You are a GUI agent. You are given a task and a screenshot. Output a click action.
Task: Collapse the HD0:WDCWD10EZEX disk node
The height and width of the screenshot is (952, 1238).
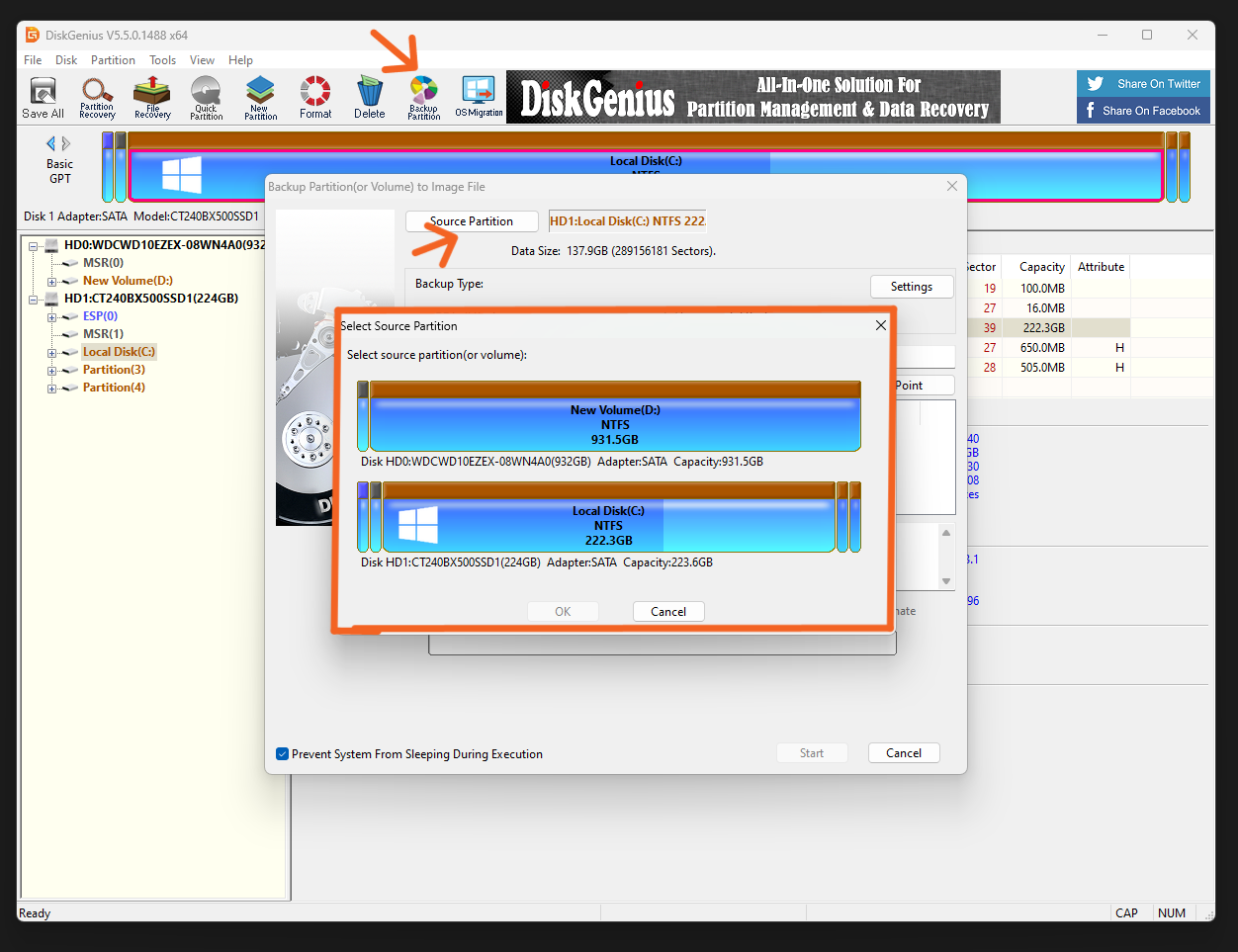tap(33, 244)
